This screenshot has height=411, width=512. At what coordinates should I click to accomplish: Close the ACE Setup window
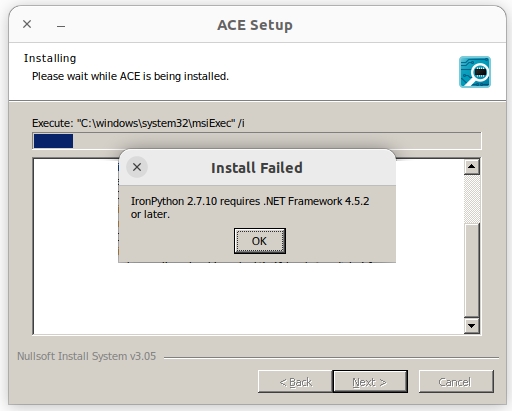click(x=27, y=24)
